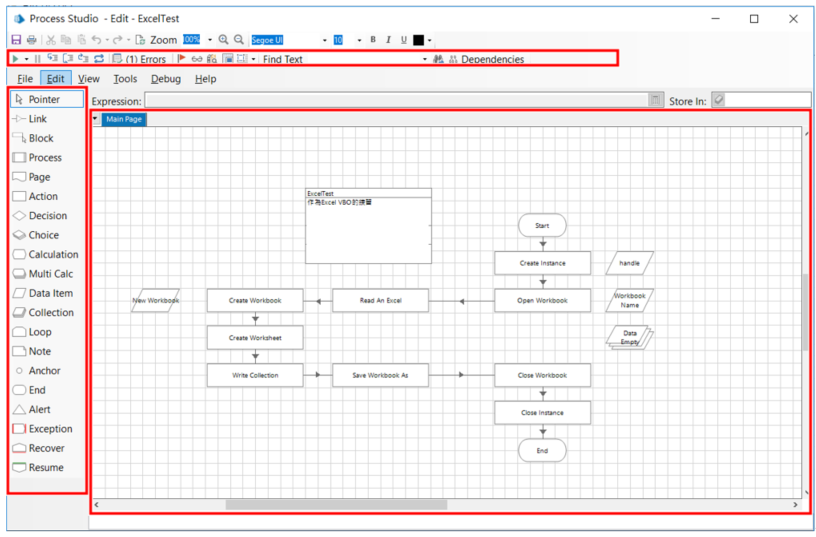Open the font color dropdown arrow
The height and width of the screenshot is (537, 816).
coord(429,41)
